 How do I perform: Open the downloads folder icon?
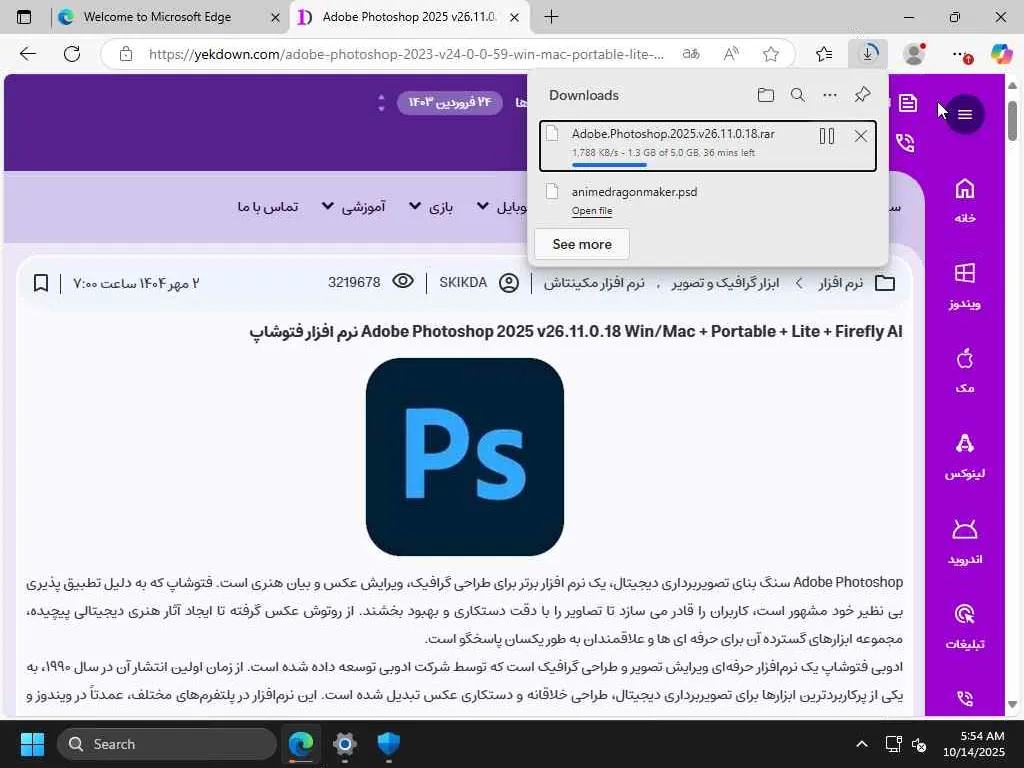tap(765, 95)
